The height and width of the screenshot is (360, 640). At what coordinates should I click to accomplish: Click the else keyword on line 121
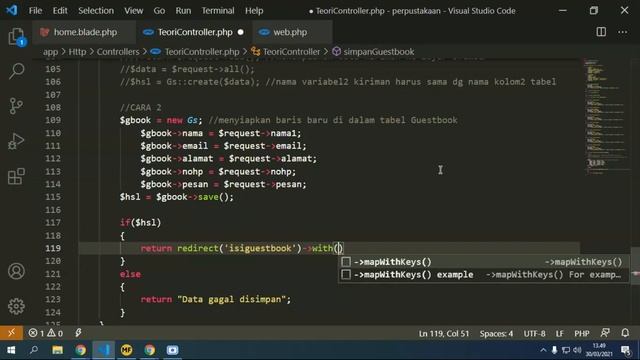[130, 274]
